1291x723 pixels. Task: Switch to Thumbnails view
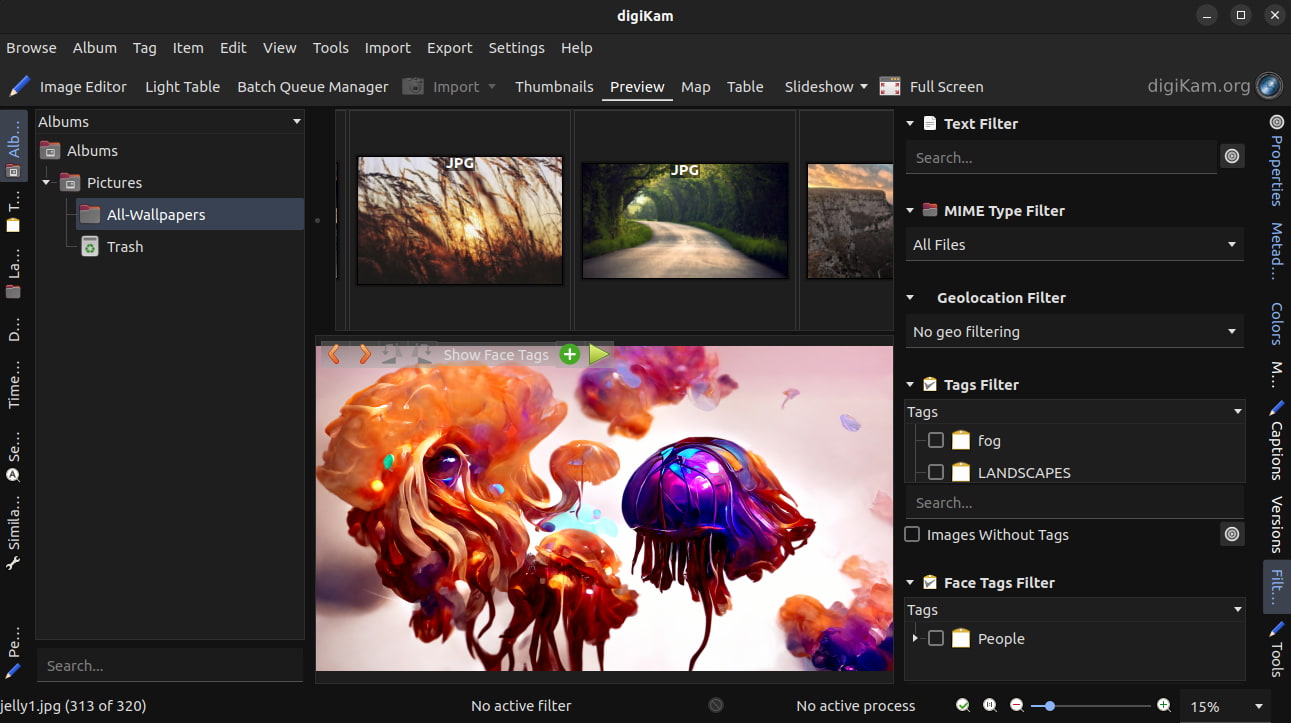[554, 87]
